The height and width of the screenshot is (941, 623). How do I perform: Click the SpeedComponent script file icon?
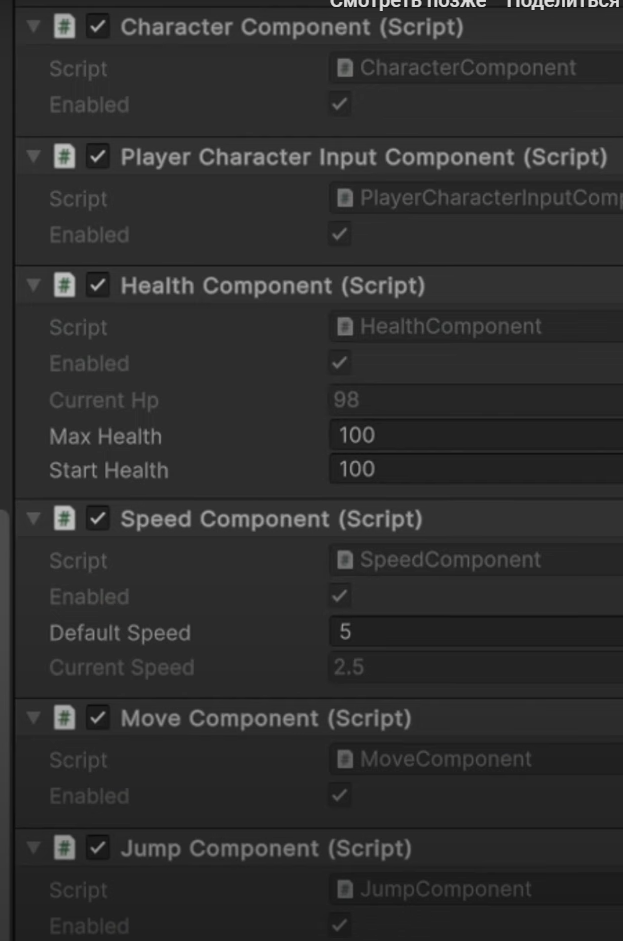coord(345,560)
